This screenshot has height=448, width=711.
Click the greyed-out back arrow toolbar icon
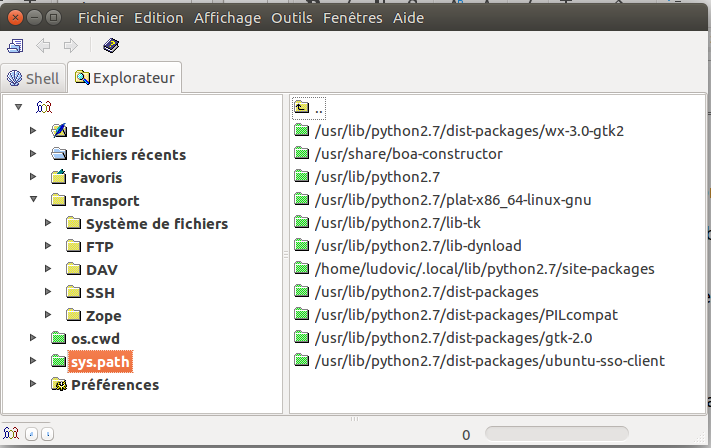click(x=43, y=45)
